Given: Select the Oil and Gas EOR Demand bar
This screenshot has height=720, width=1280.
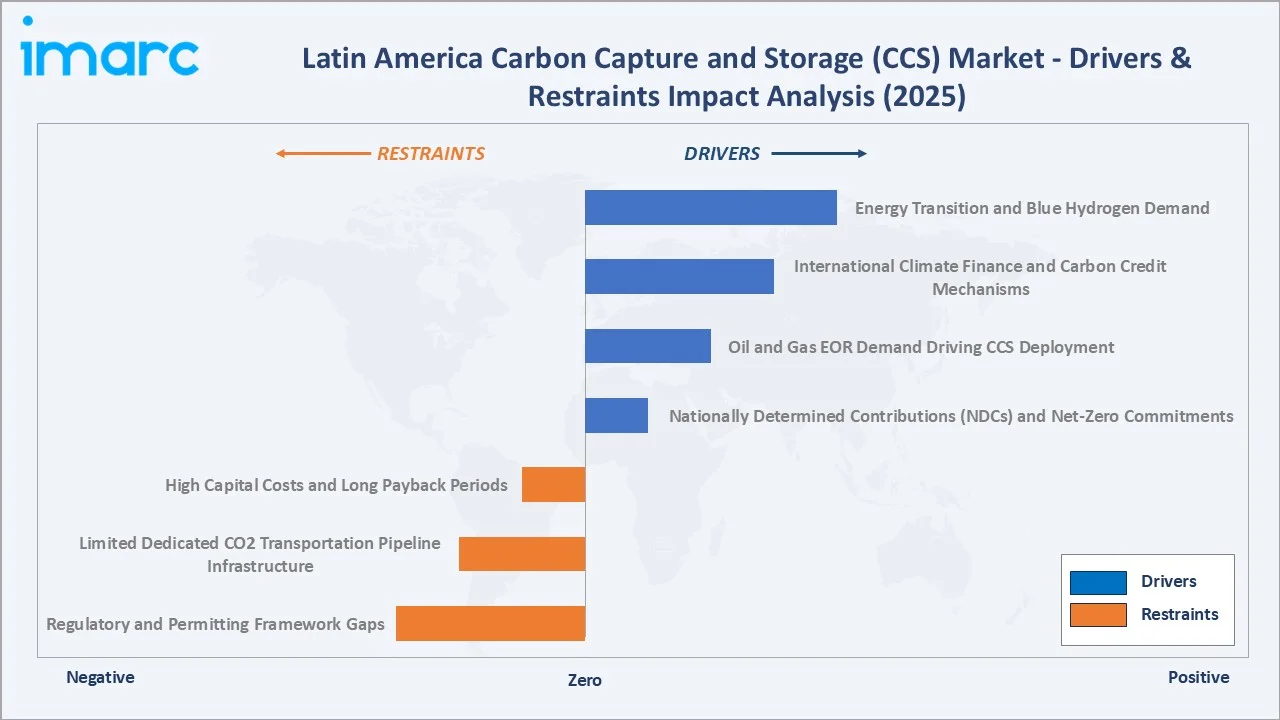Looking at the screenshot, I should point(648,346).
